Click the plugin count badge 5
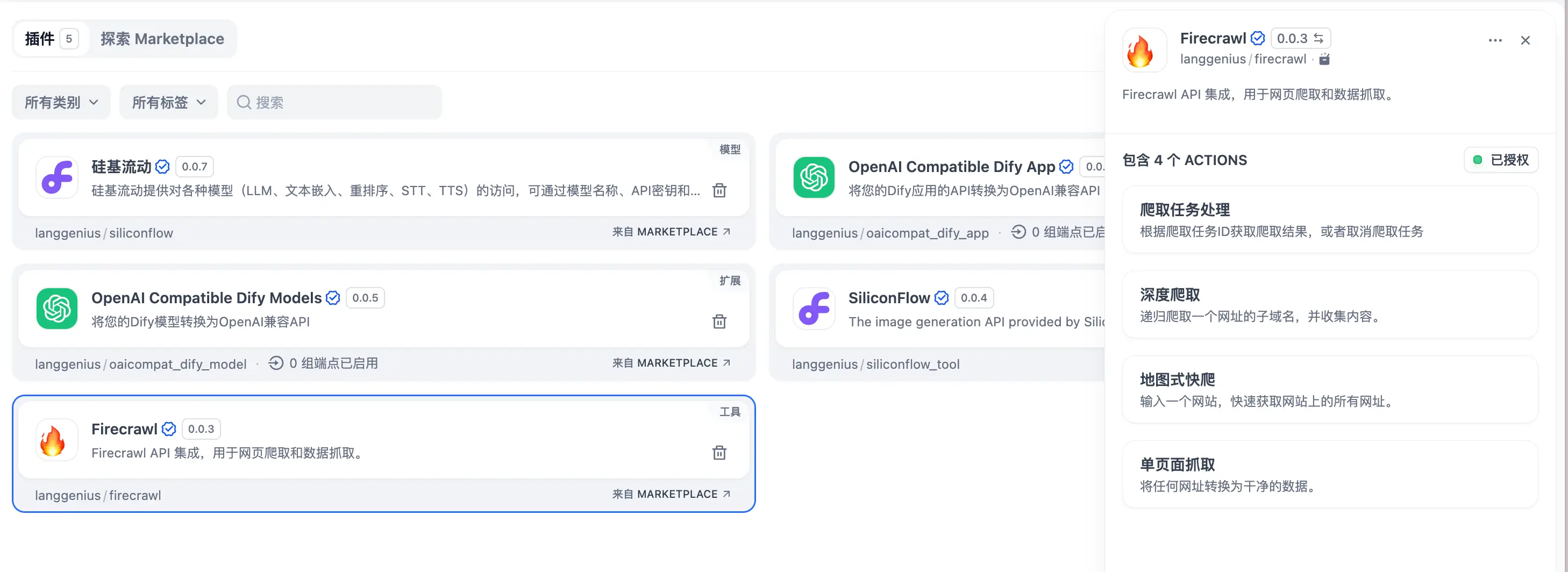Viewport: 1568px width, 572px height. (69, 39)
